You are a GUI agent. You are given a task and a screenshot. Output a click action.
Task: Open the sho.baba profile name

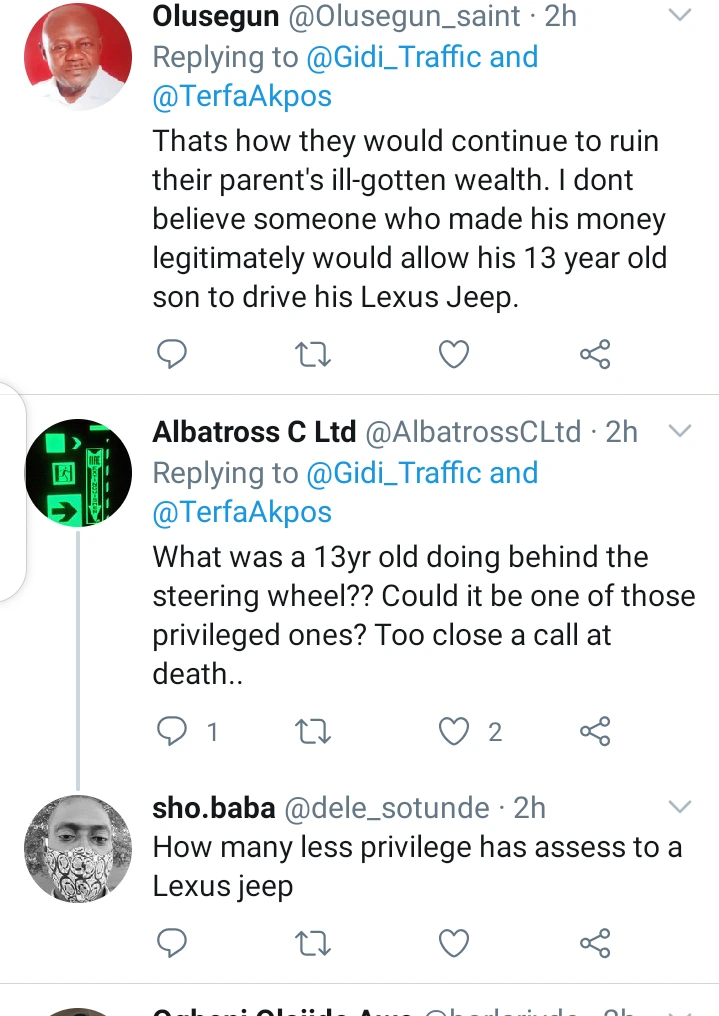tap(213, 808)
